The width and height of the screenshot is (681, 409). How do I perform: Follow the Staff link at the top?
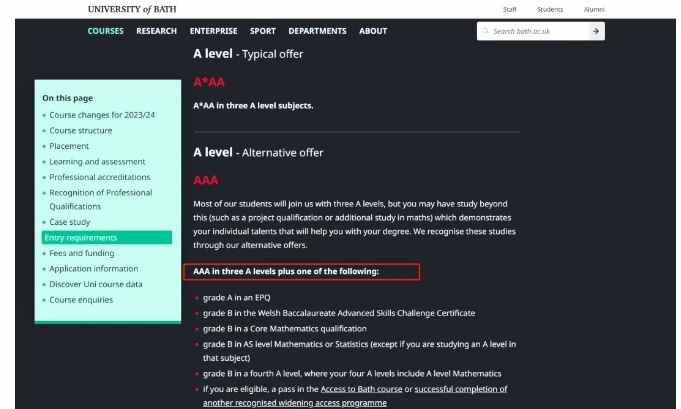tap(509, 9)
